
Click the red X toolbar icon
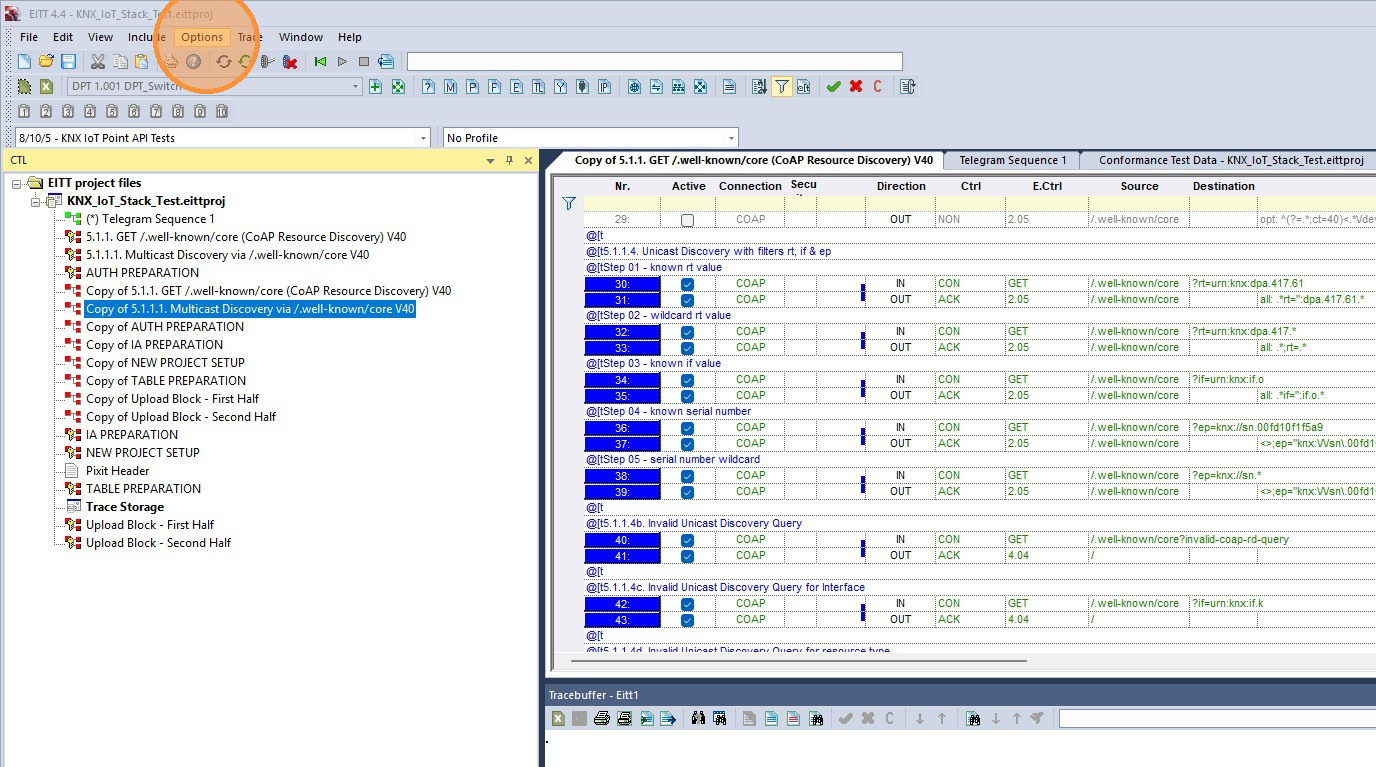pyautogui.click(x=856, y=87)
